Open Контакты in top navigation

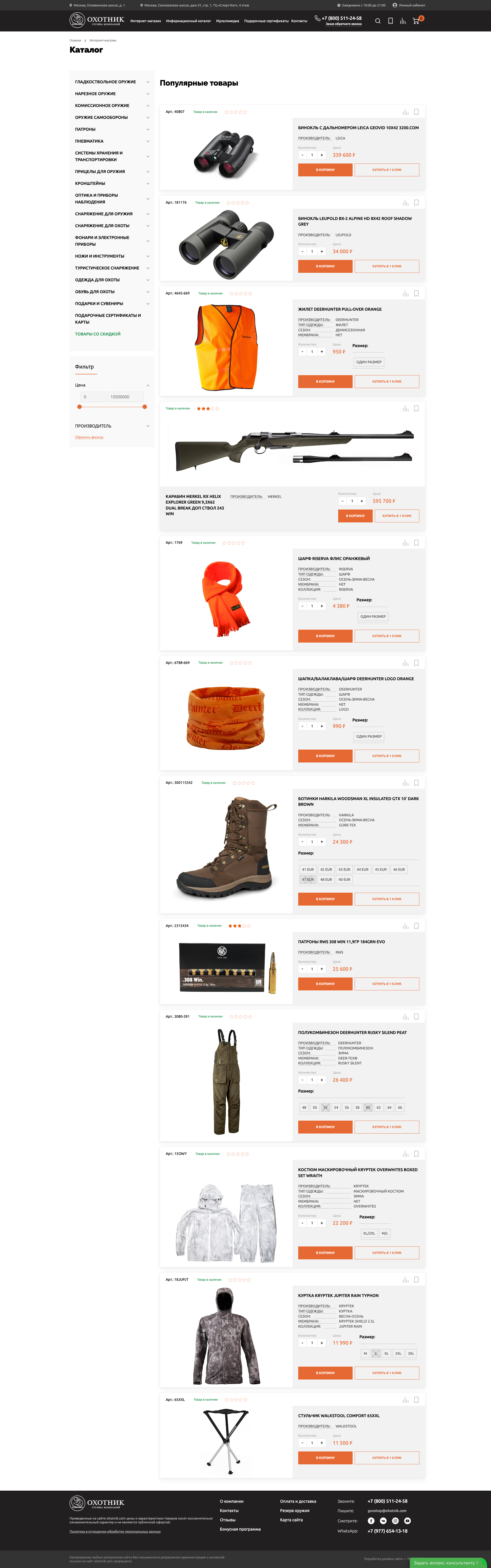click(299, 21)
